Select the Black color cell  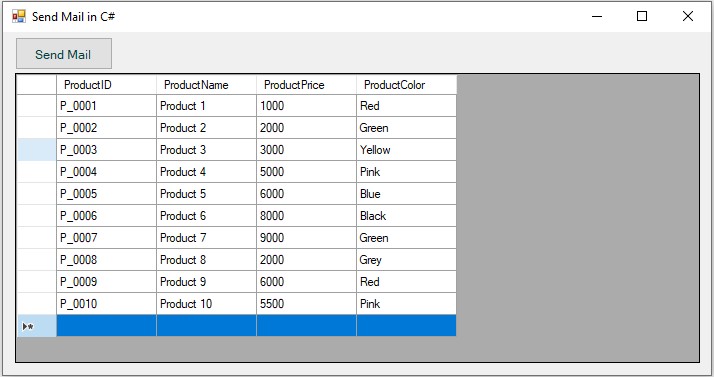407,216
